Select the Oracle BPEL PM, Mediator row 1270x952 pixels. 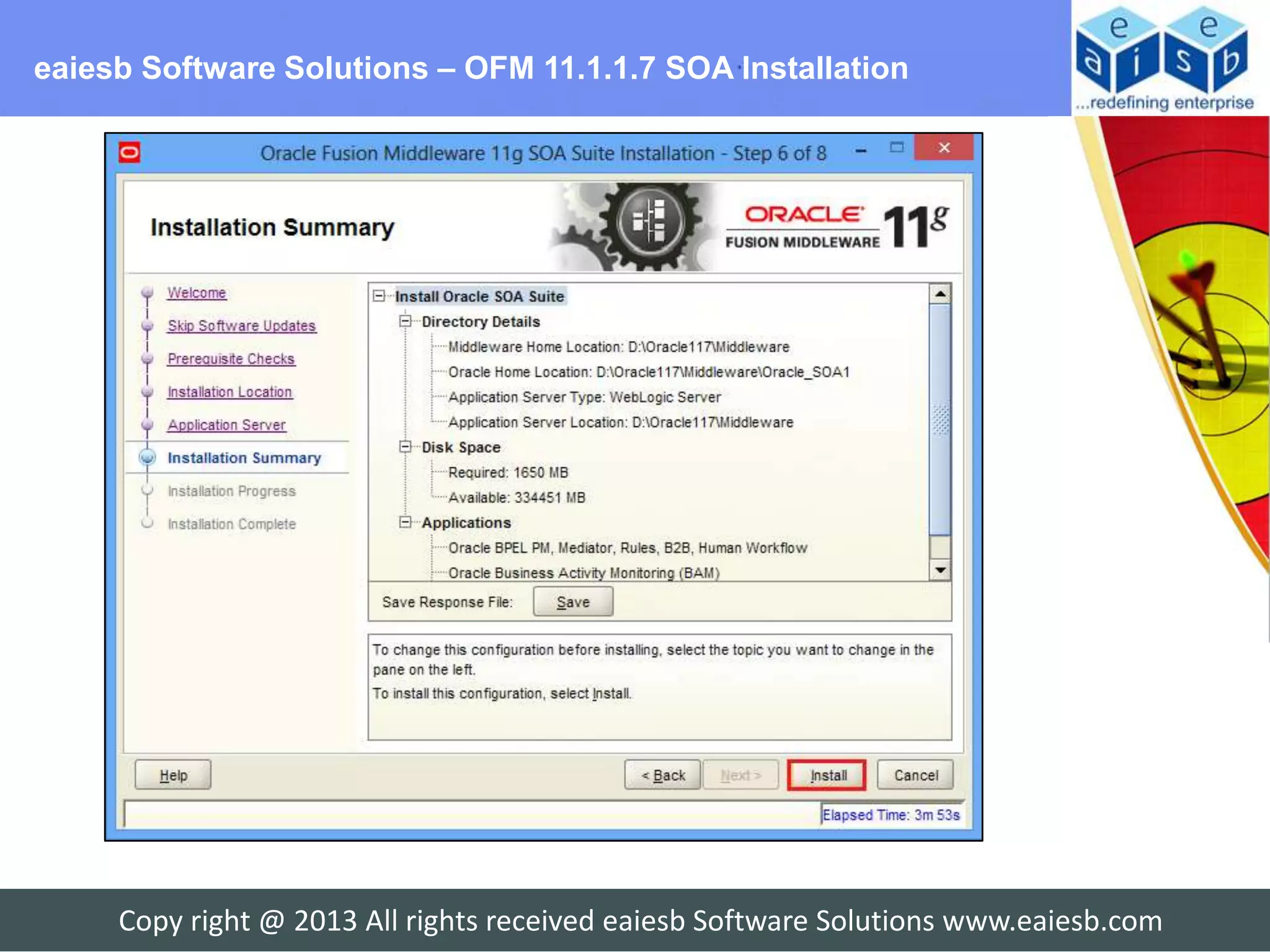click(x=628, y=548)
